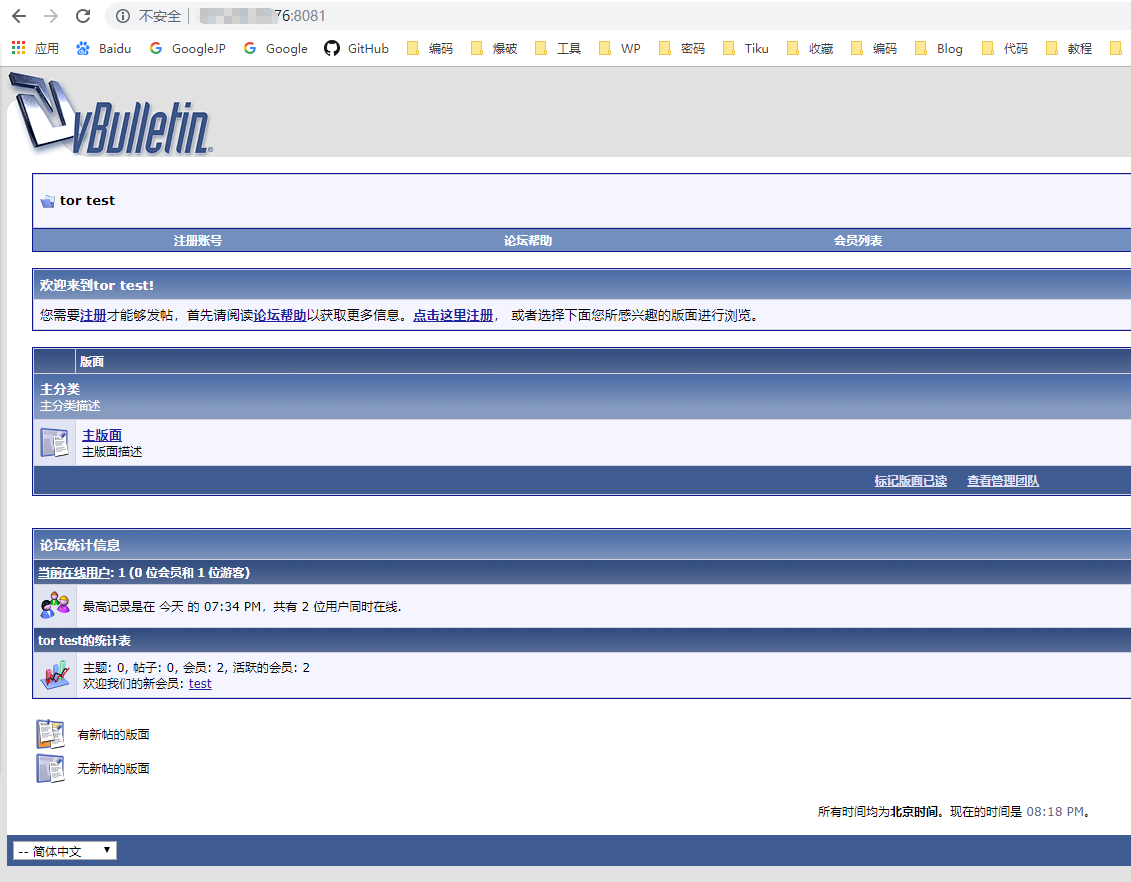
Task: Select 会员列表 in the navigation bar
Action: pyautogui.click(x=855, y=240)
